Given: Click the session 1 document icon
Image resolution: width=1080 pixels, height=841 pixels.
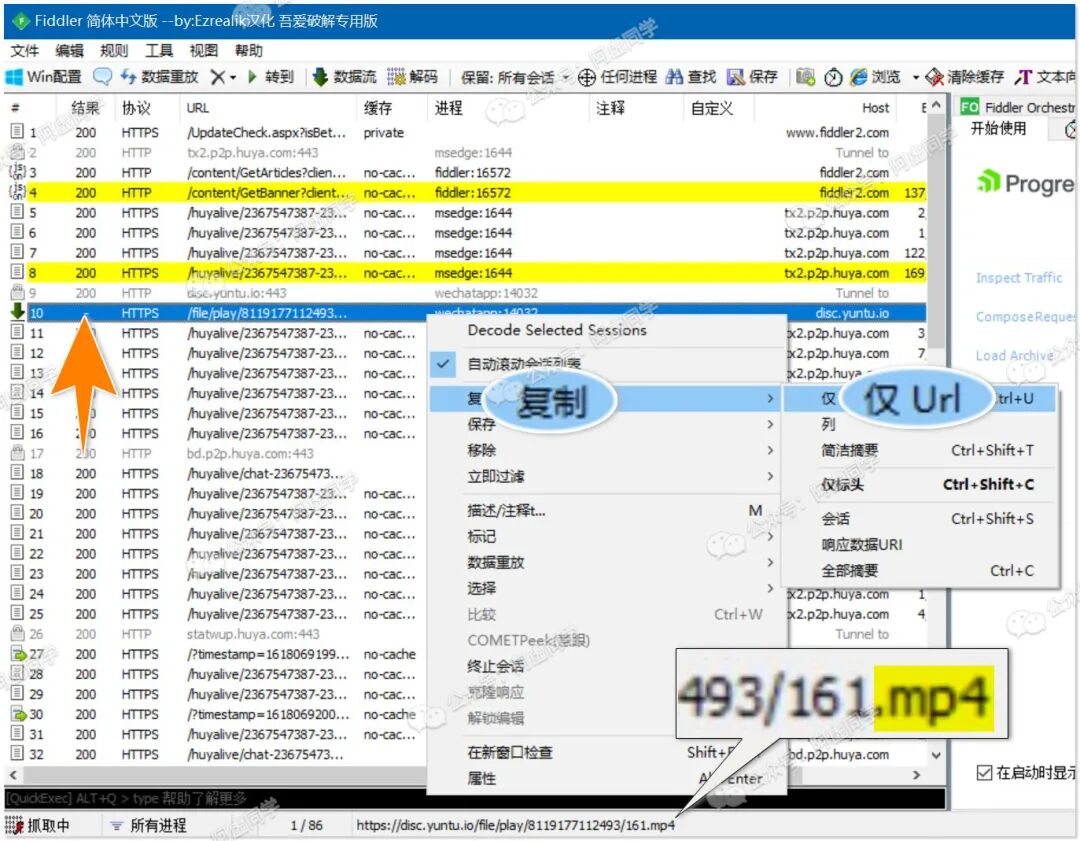Looking at the screenshot, I should [x=17, y=131].
